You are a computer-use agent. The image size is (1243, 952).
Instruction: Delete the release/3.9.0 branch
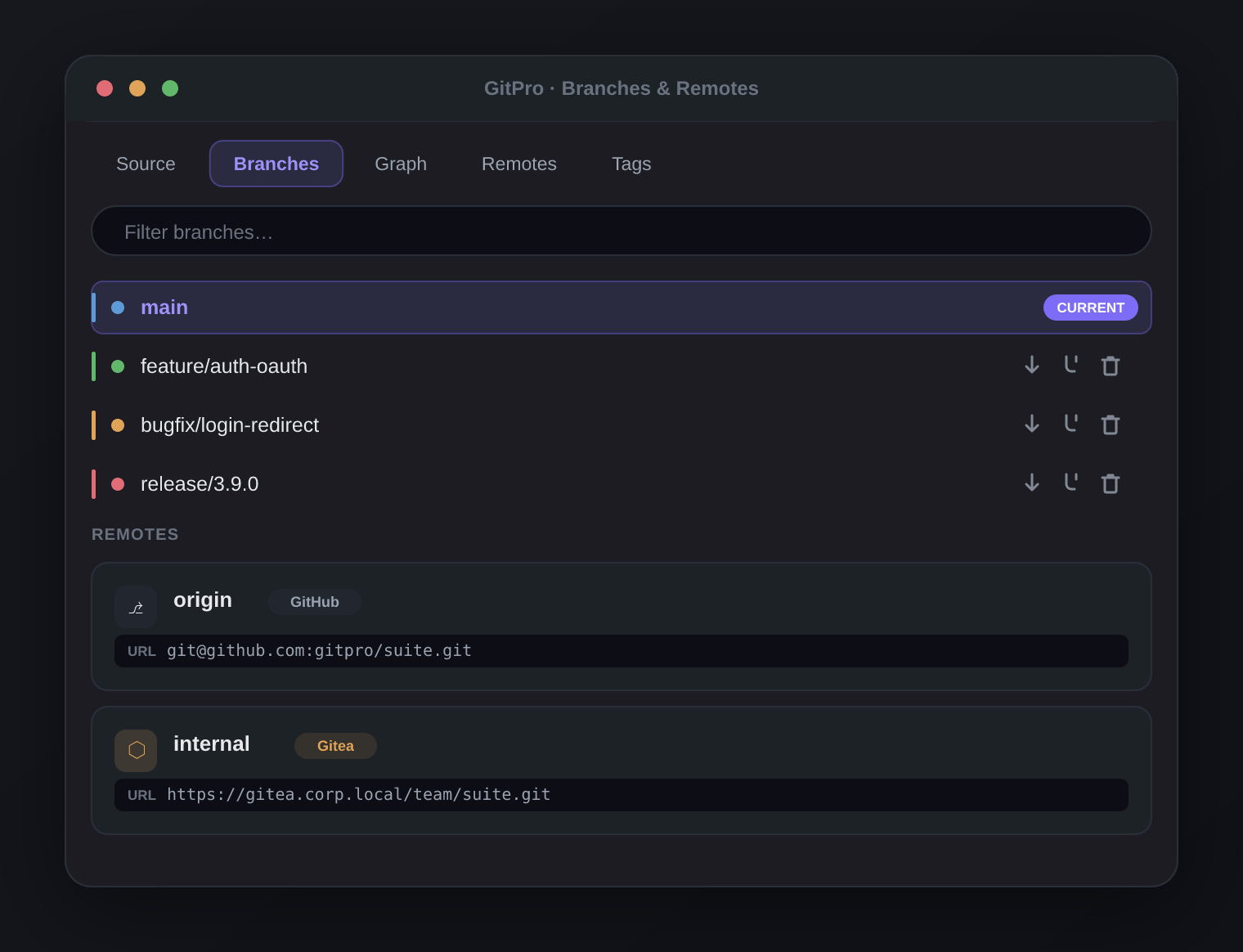pos(1111,483)
